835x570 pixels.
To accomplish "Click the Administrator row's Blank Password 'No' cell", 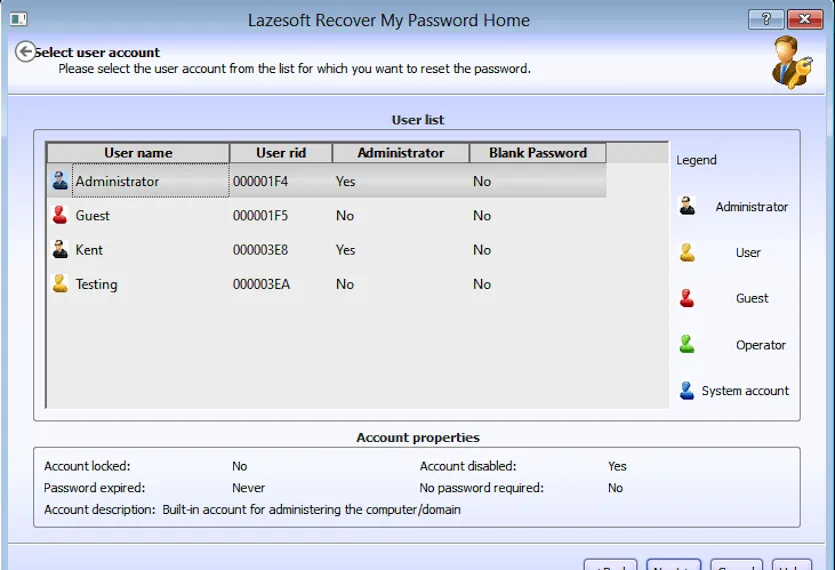I will (482, 182).
